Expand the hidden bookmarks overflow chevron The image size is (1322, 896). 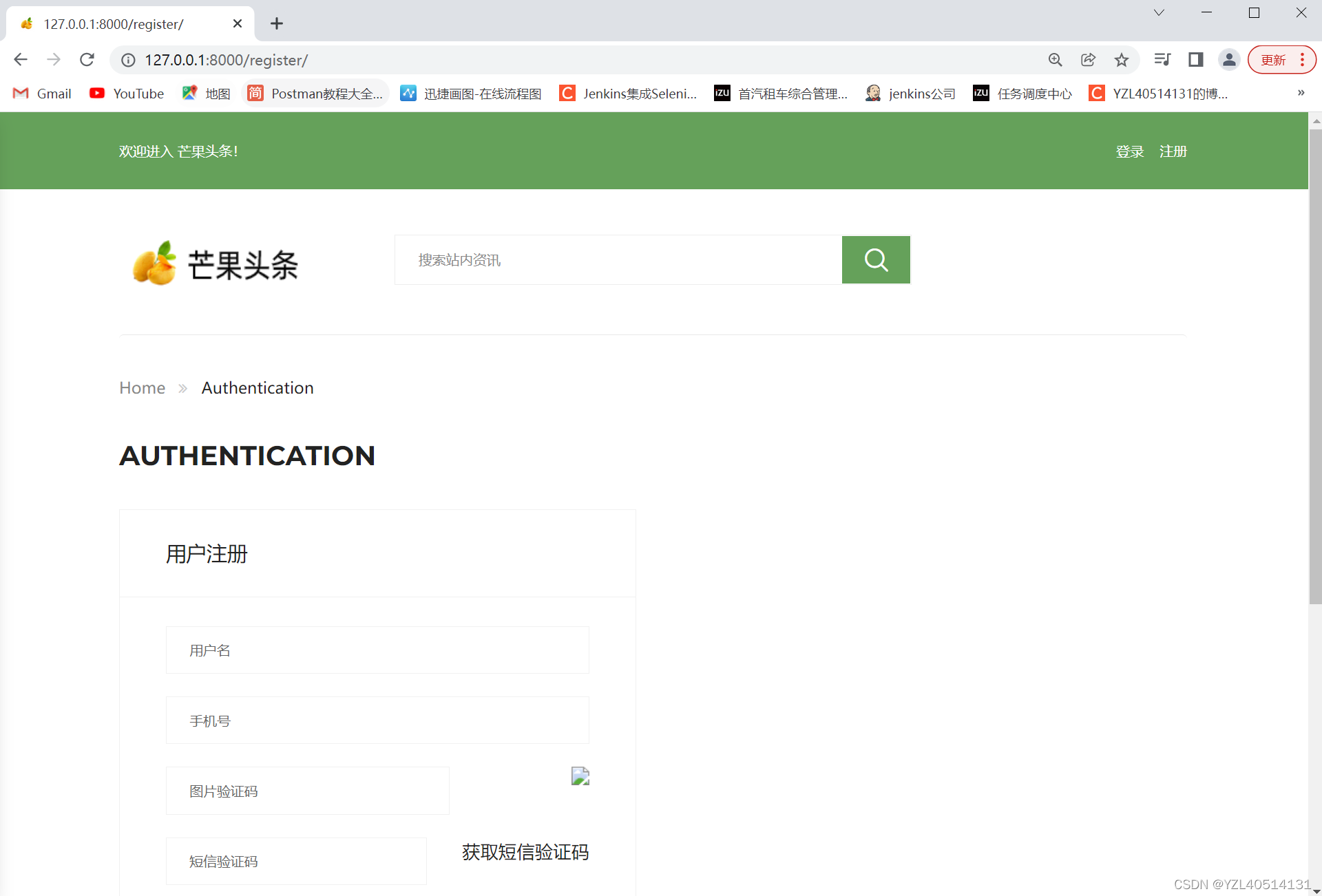1301,93
